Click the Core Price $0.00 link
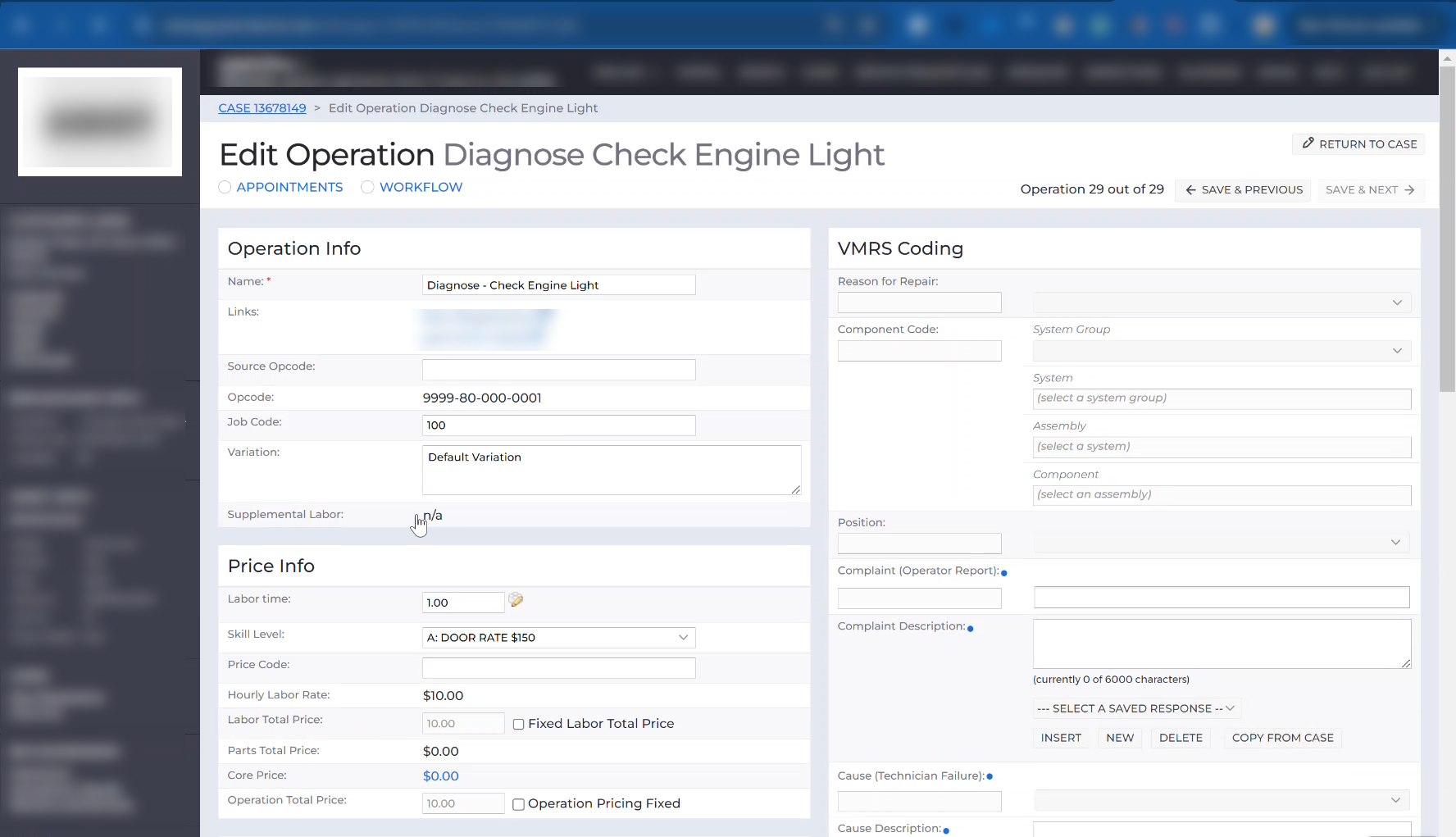This screenshot has width=1456, height=837. tap(441, 776)
